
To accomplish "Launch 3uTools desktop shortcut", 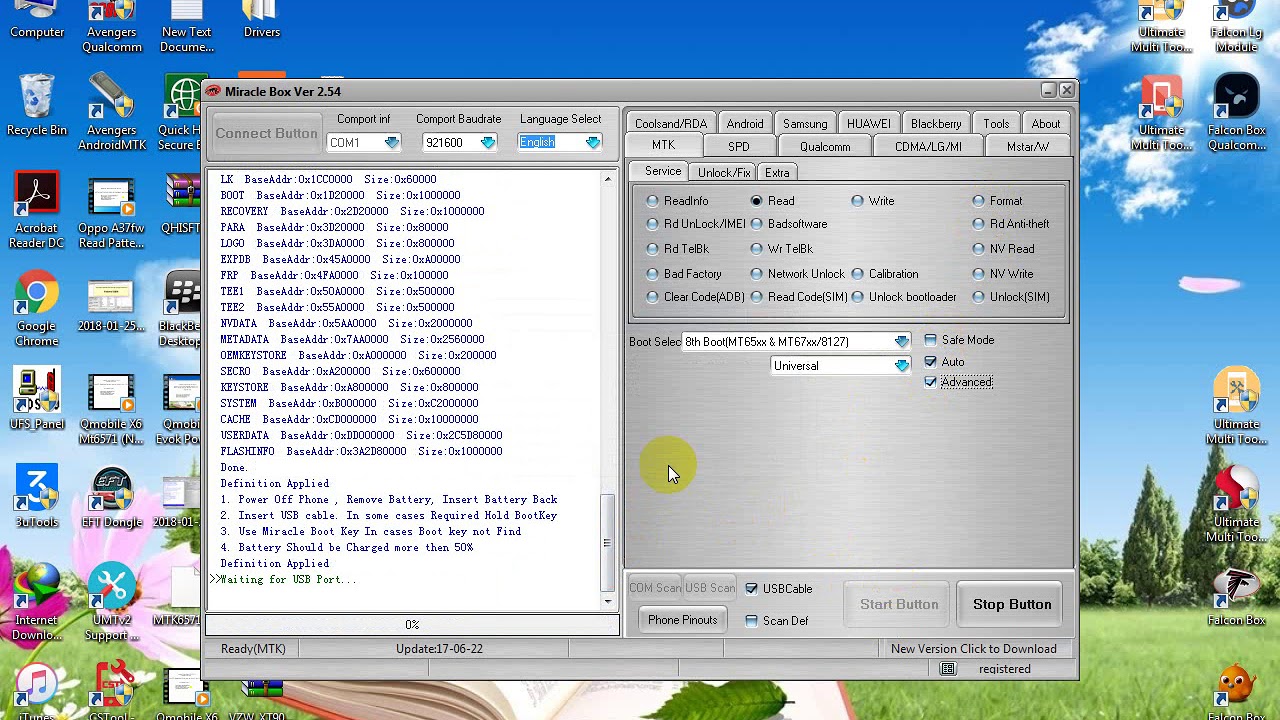I will [37, 498].
